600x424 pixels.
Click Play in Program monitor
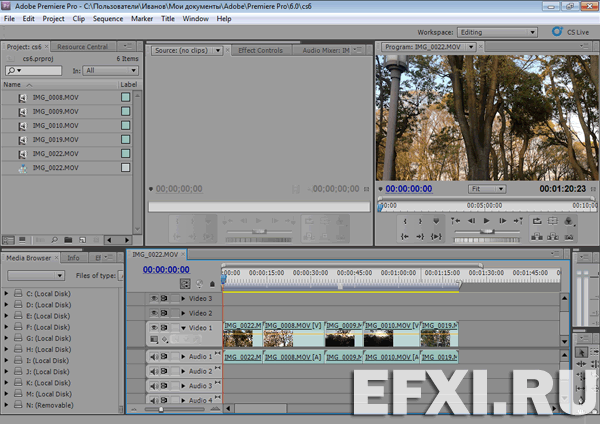coord(486,221)
